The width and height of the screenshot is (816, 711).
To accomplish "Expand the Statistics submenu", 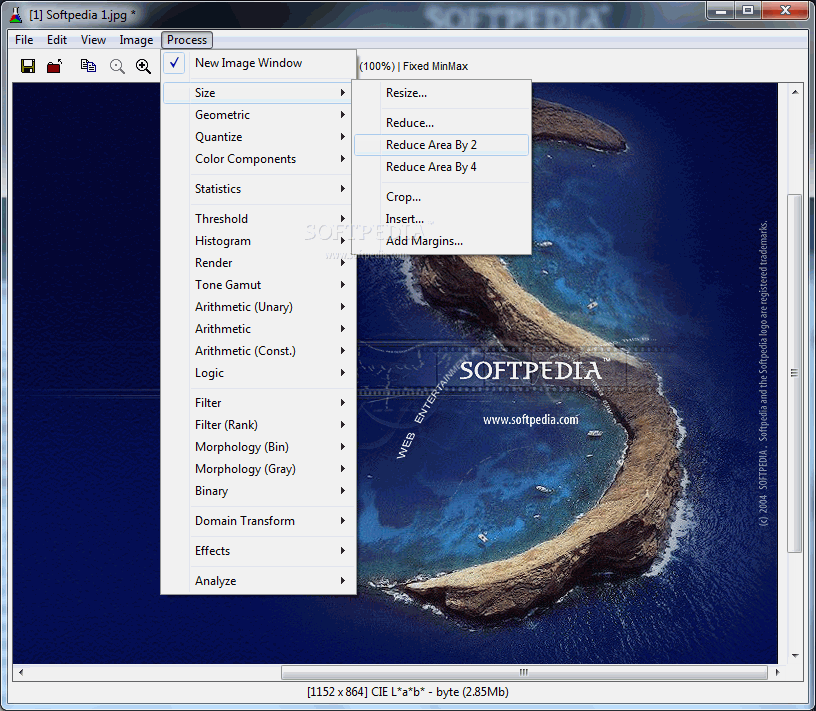I will coord(259,189).
